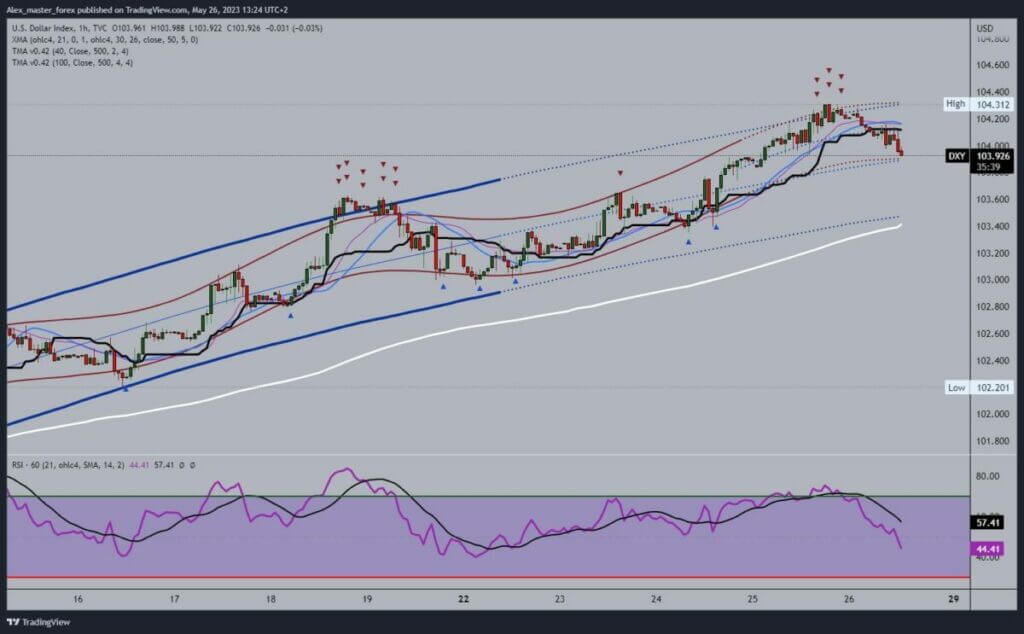Image resolution: width=1024 pixels, height=634 pixels.
Task: Click the 103.400 price axis label
Action: pos(992,227)
